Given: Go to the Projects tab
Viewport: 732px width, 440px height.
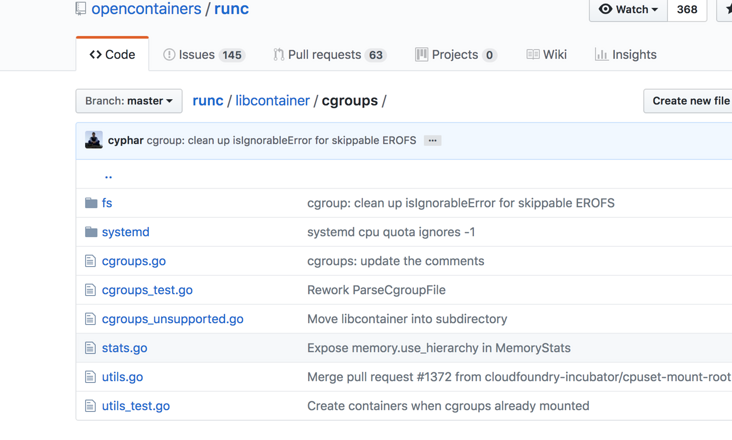Looking at the screenshot, I should coord(456,55).
